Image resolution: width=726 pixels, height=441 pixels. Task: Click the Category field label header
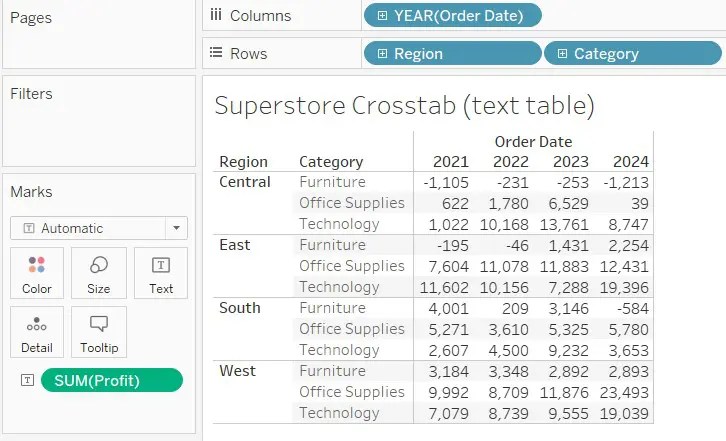click(331, 162)
